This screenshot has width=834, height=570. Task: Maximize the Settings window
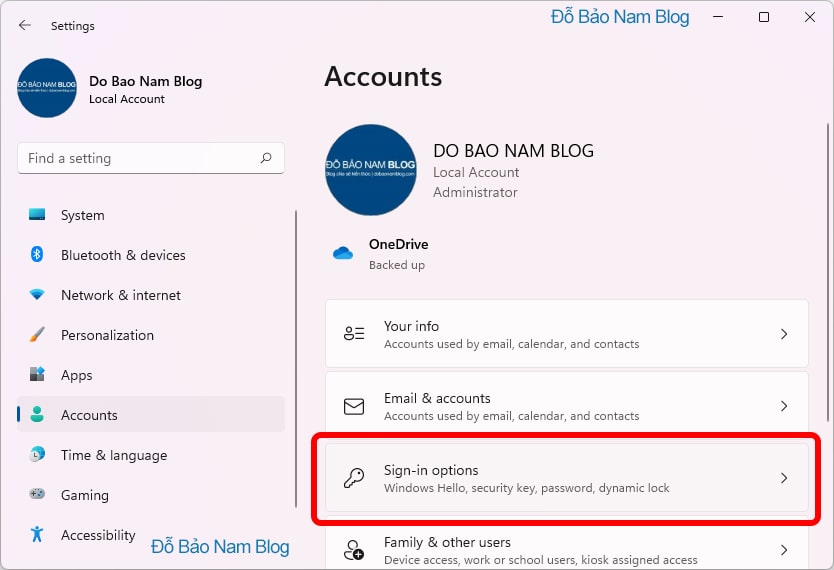click(x=764, y=17)
